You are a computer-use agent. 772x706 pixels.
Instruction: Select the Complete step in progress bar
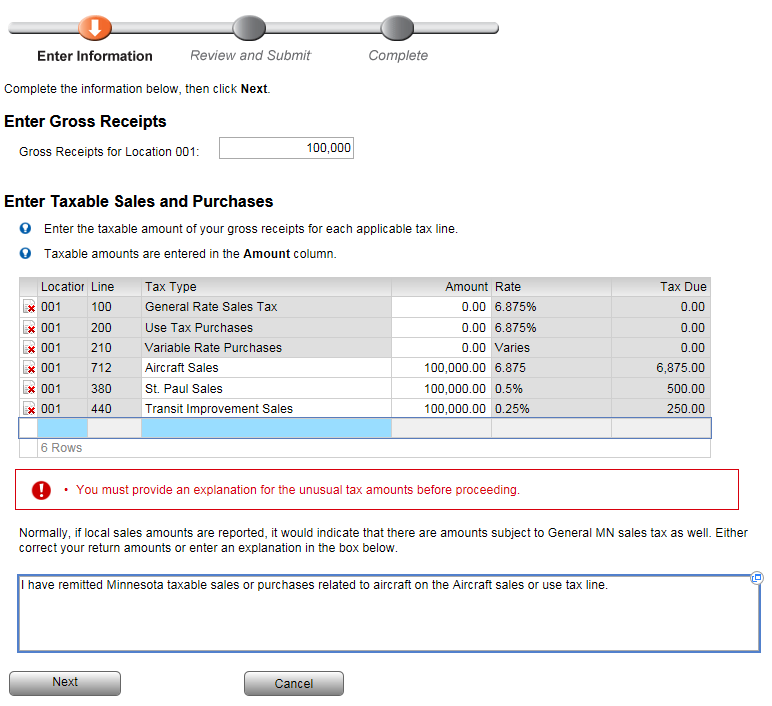[x=397, y=27]
